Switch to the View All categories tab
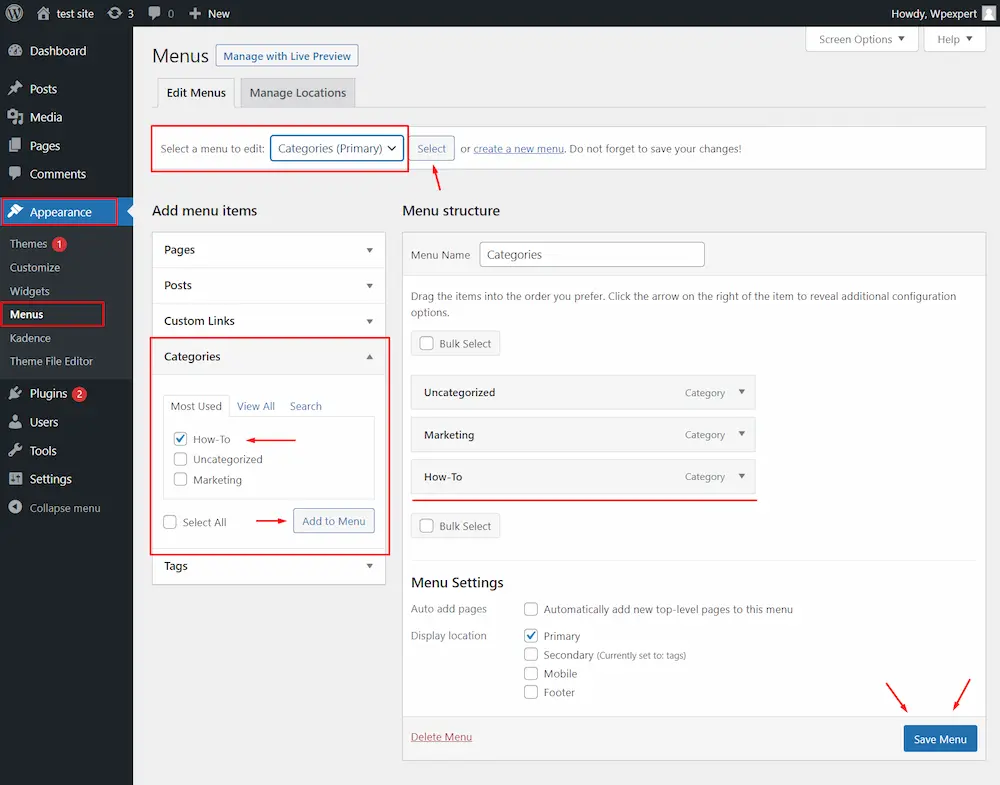This screenshot has width=1000, height=785. pos(256,406)
